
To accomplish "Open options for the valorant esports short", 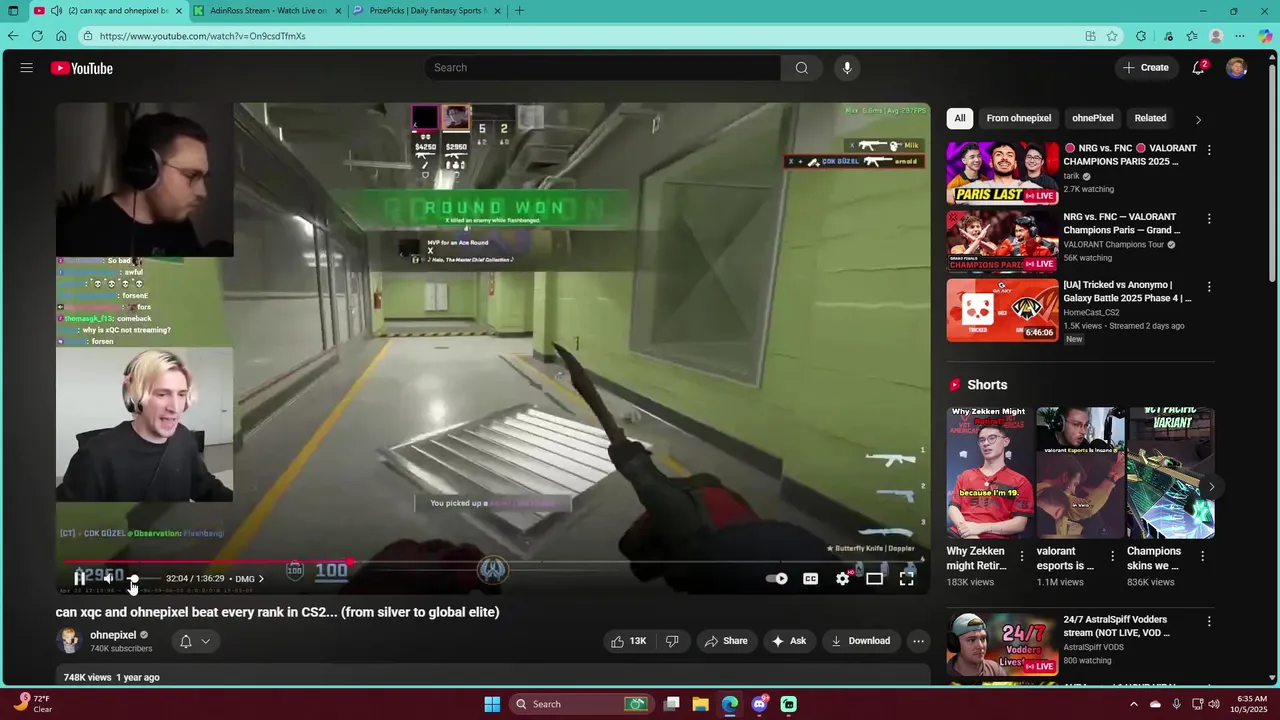I will [1112, 556].
